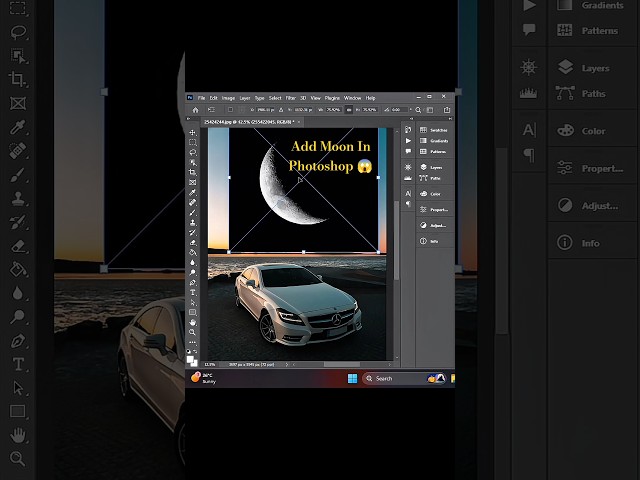Open the Window menu
The image size is (640, 480).
pos(353,98)
